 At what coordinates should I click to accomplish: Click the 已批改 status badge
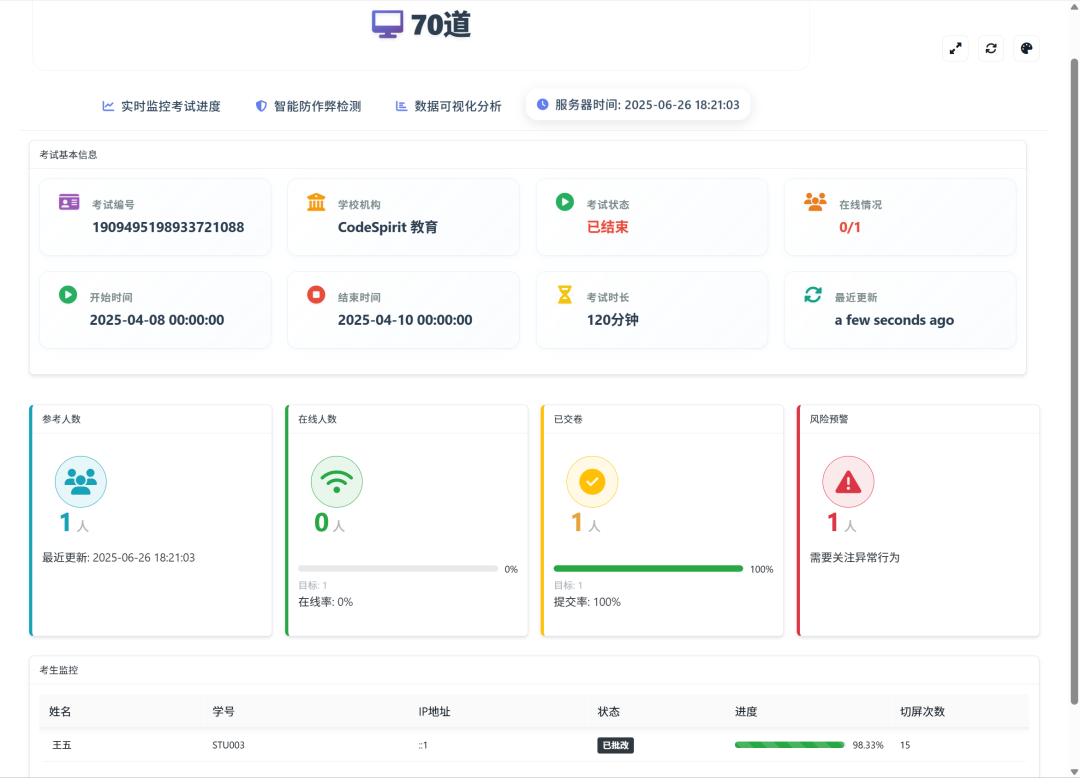615,745
